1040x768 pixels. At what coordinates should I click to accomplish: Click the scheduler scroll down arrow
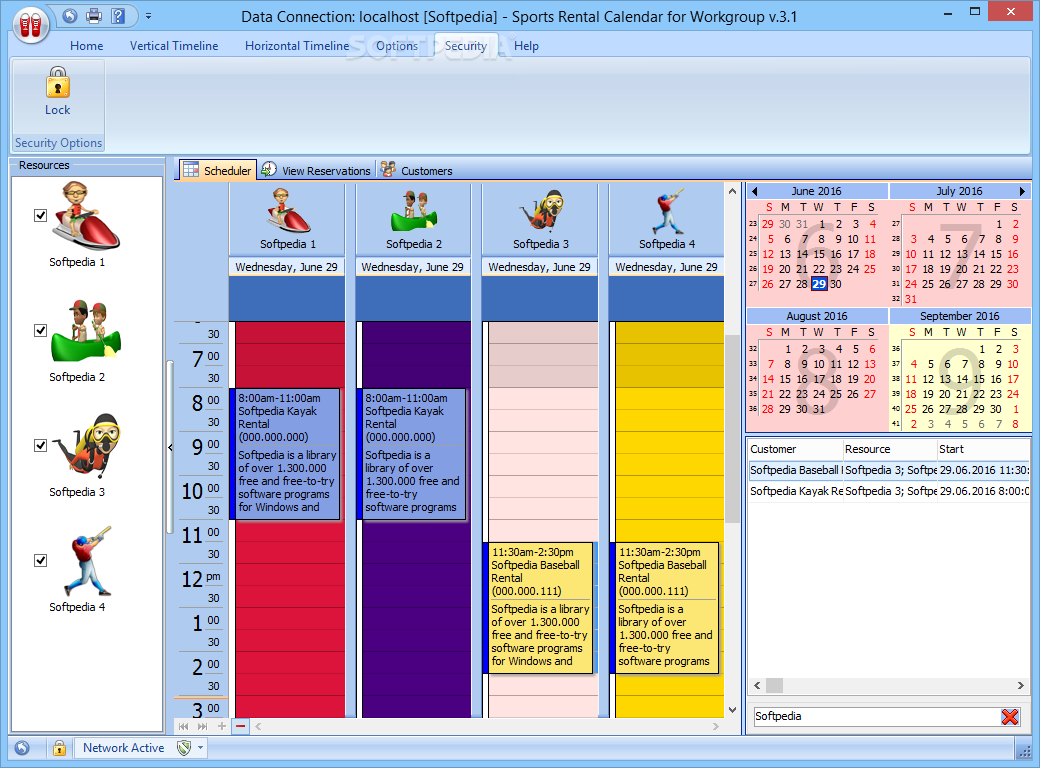coord(732,710)
